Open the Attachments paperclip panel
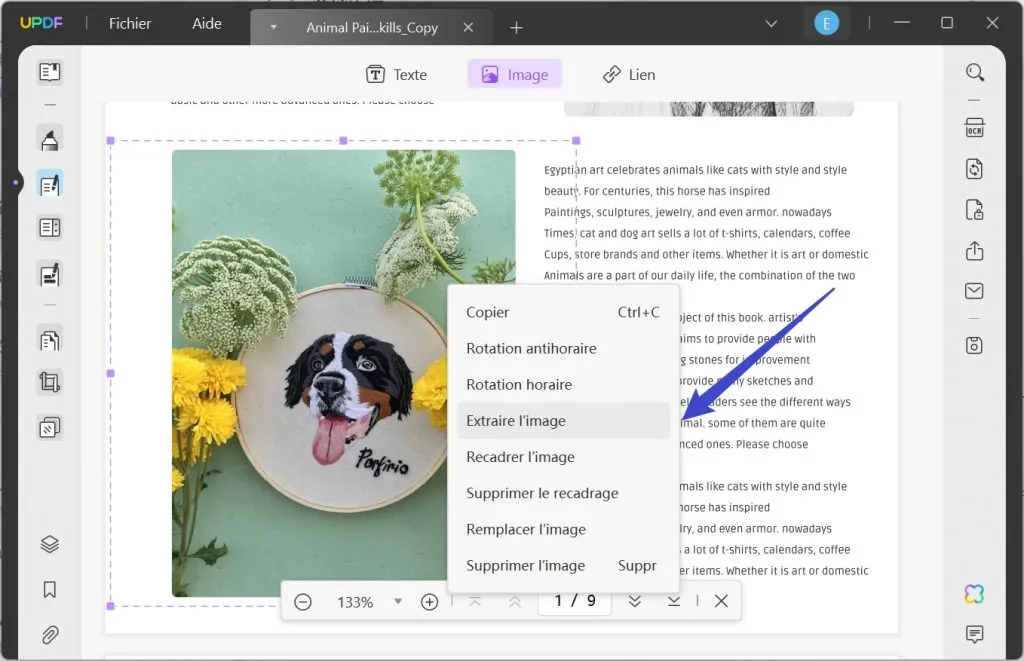 (50, 635)
